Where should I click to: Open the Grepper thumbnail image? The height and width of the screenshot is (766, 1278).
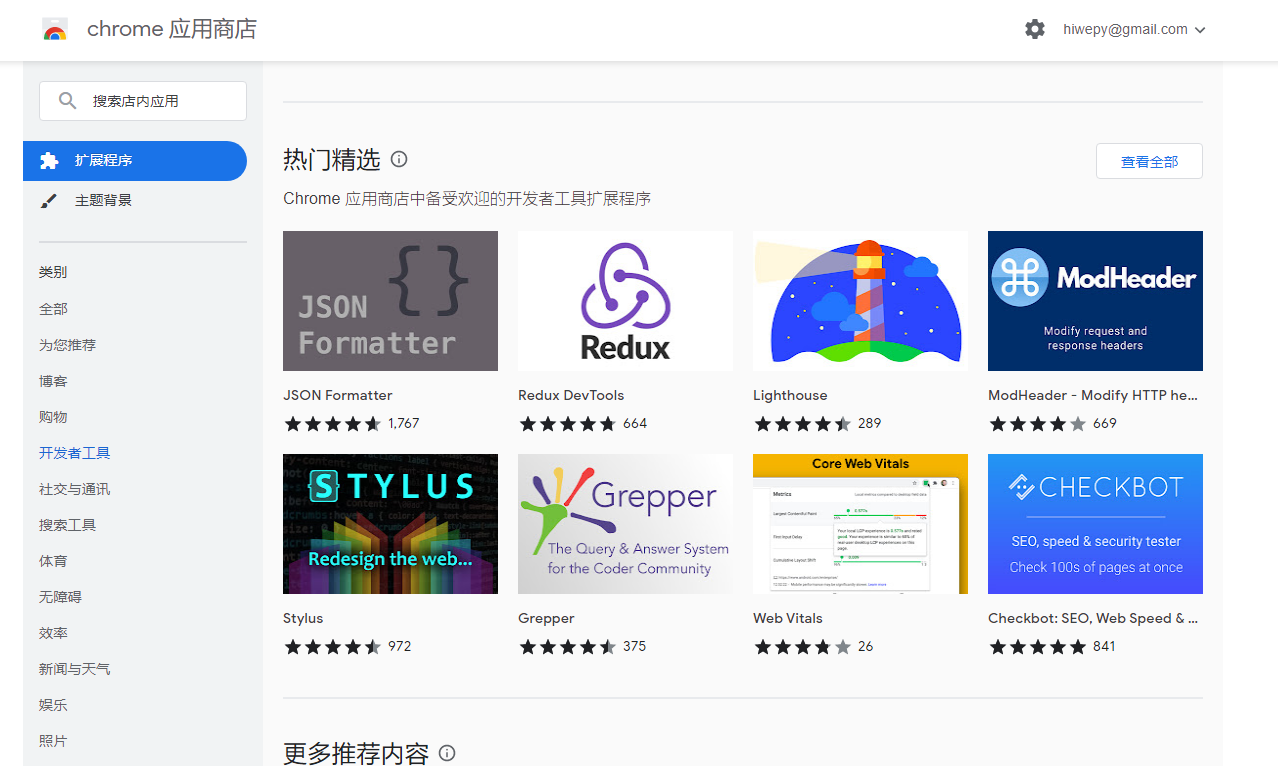tap(625, 524)
